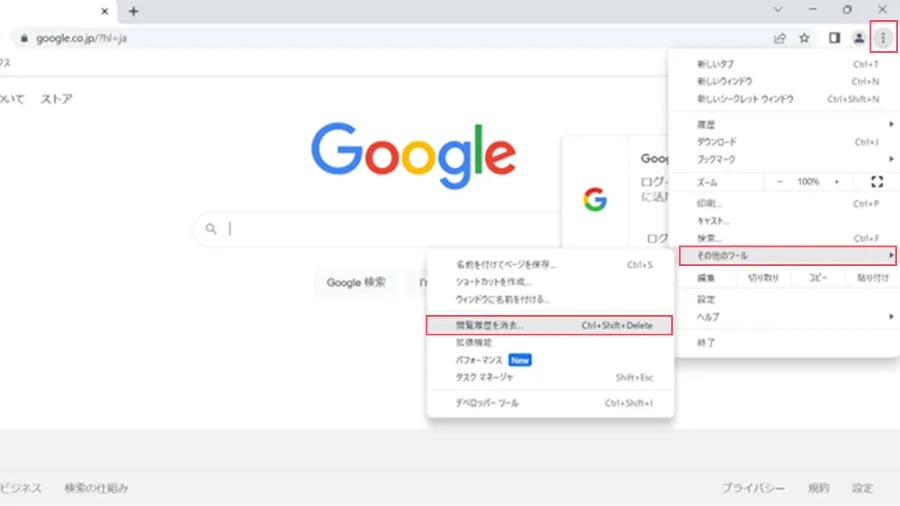Click the Google search input field
This screenshot has height=506, width=900.
pyautogui.click(x=377, y=228)
